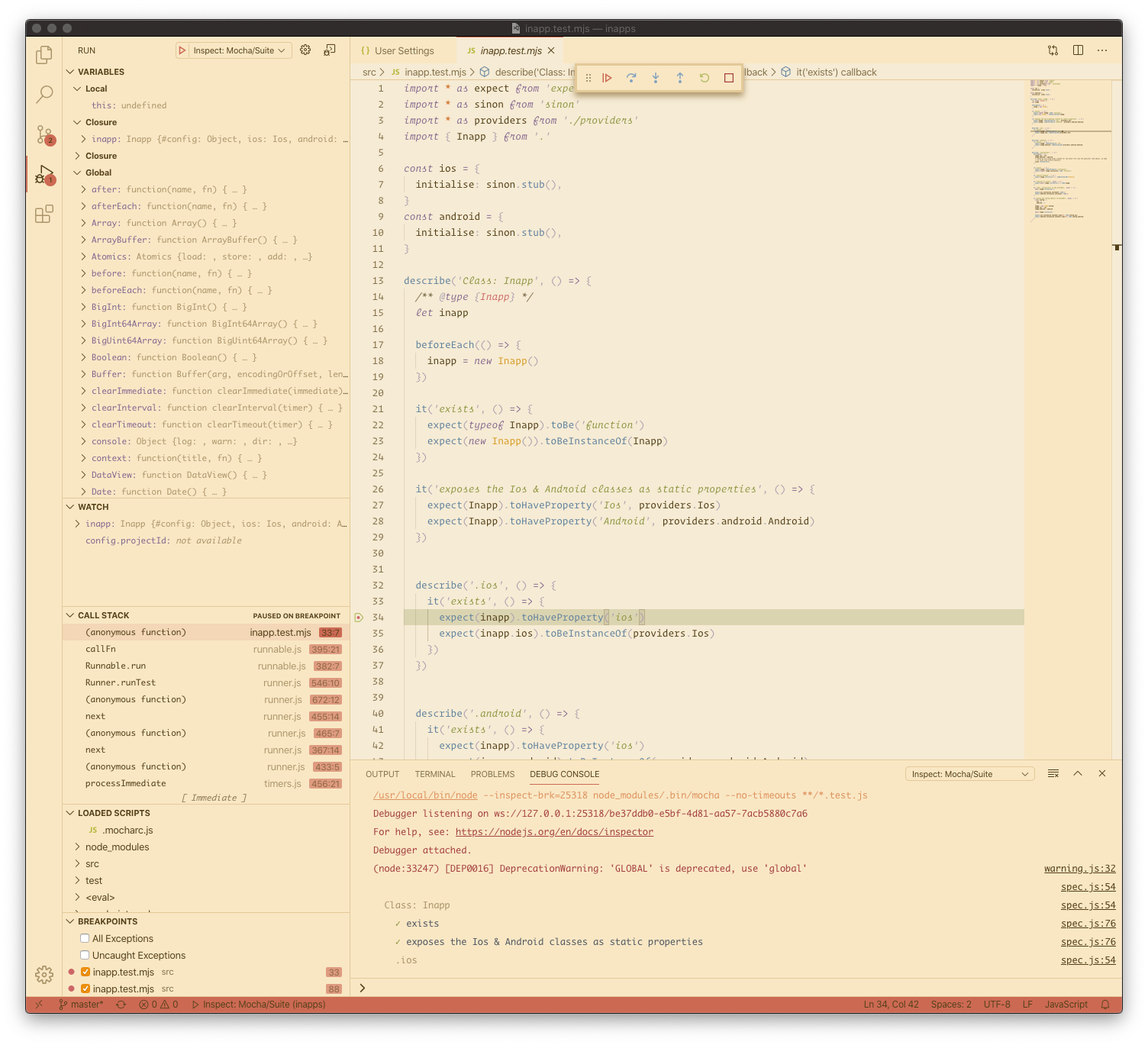Screen dimensions: 1148x1045
Task: Open the warning.js:32 source link
Action: tap(1079, 869)
